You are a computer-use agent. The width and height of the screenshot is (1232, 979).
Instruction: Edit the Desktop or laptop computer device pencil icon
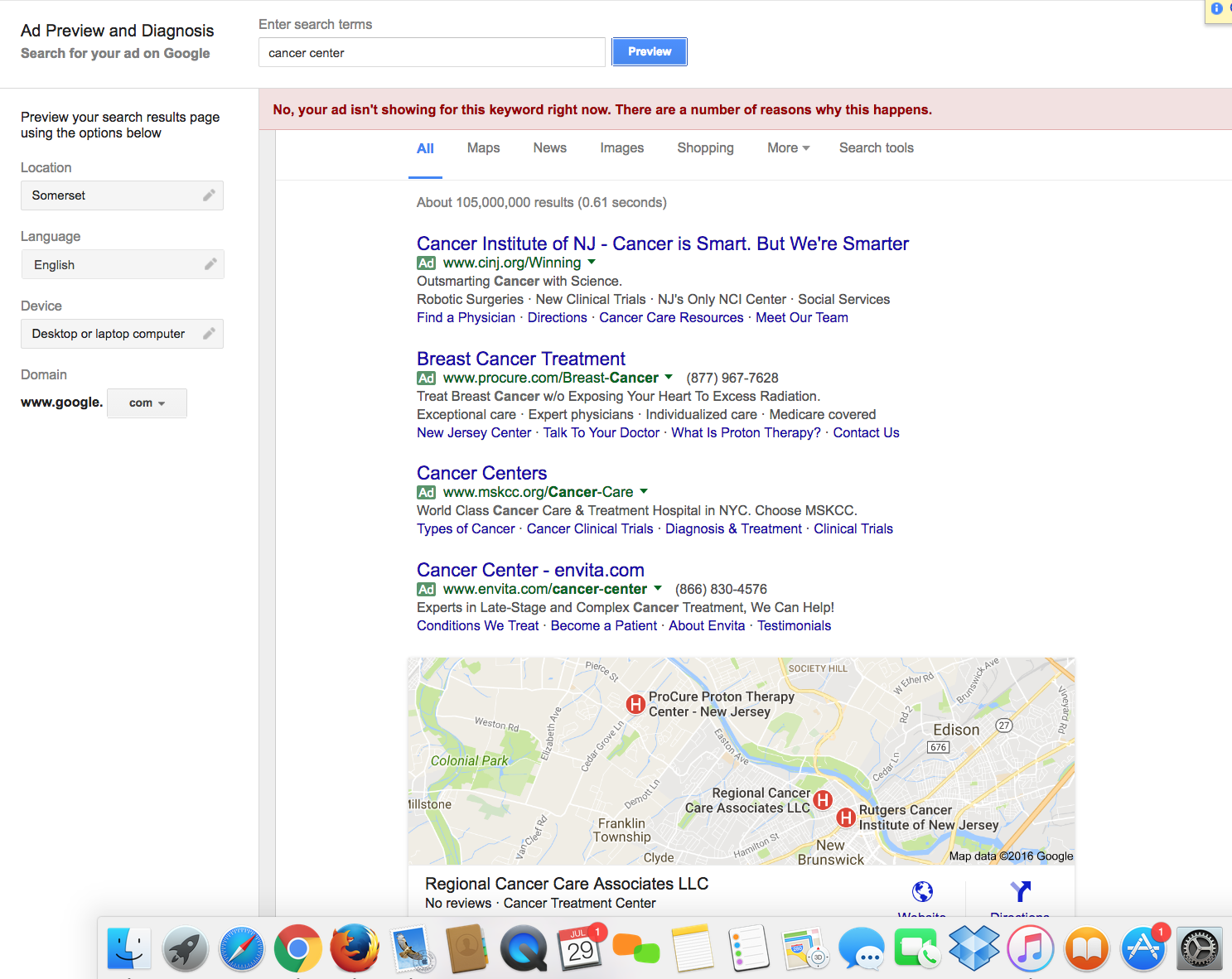click(209, 334)
